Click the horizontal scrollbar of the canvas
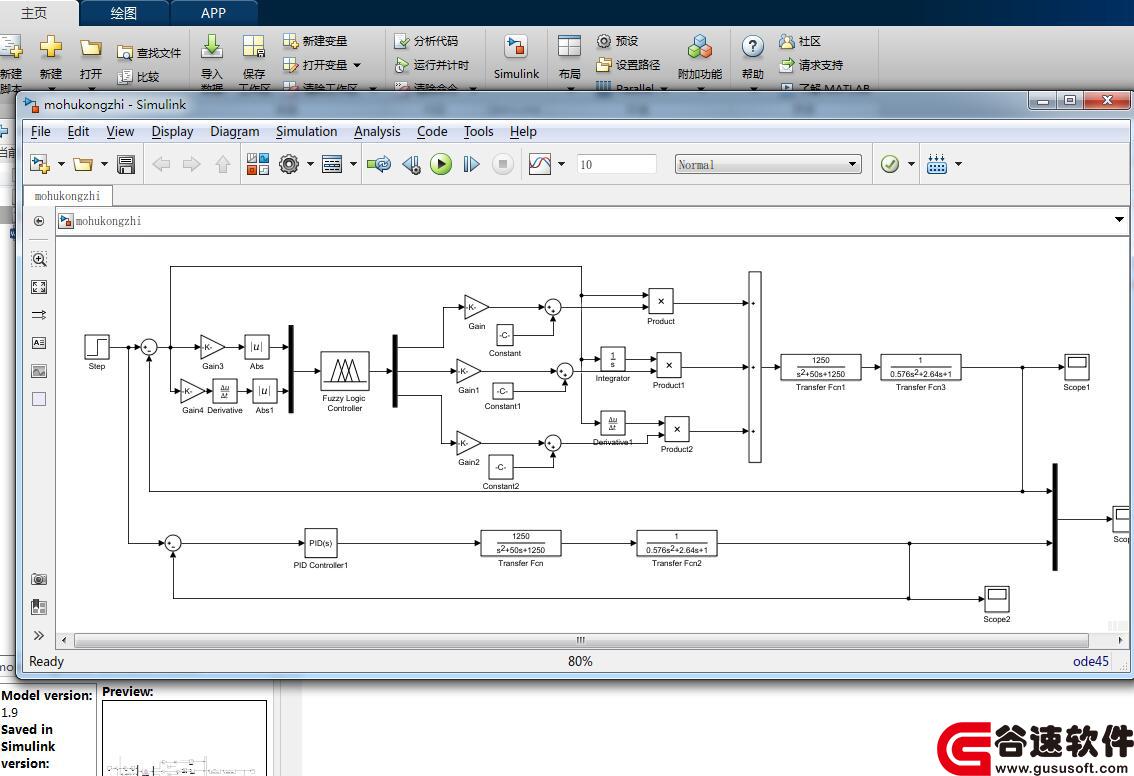1134x776 pixels. pos(581,640)
